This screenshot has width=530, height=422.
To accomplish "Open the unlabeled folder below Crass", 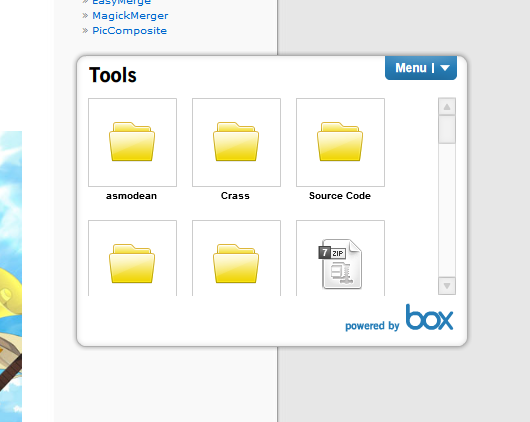I will (236, 263).
